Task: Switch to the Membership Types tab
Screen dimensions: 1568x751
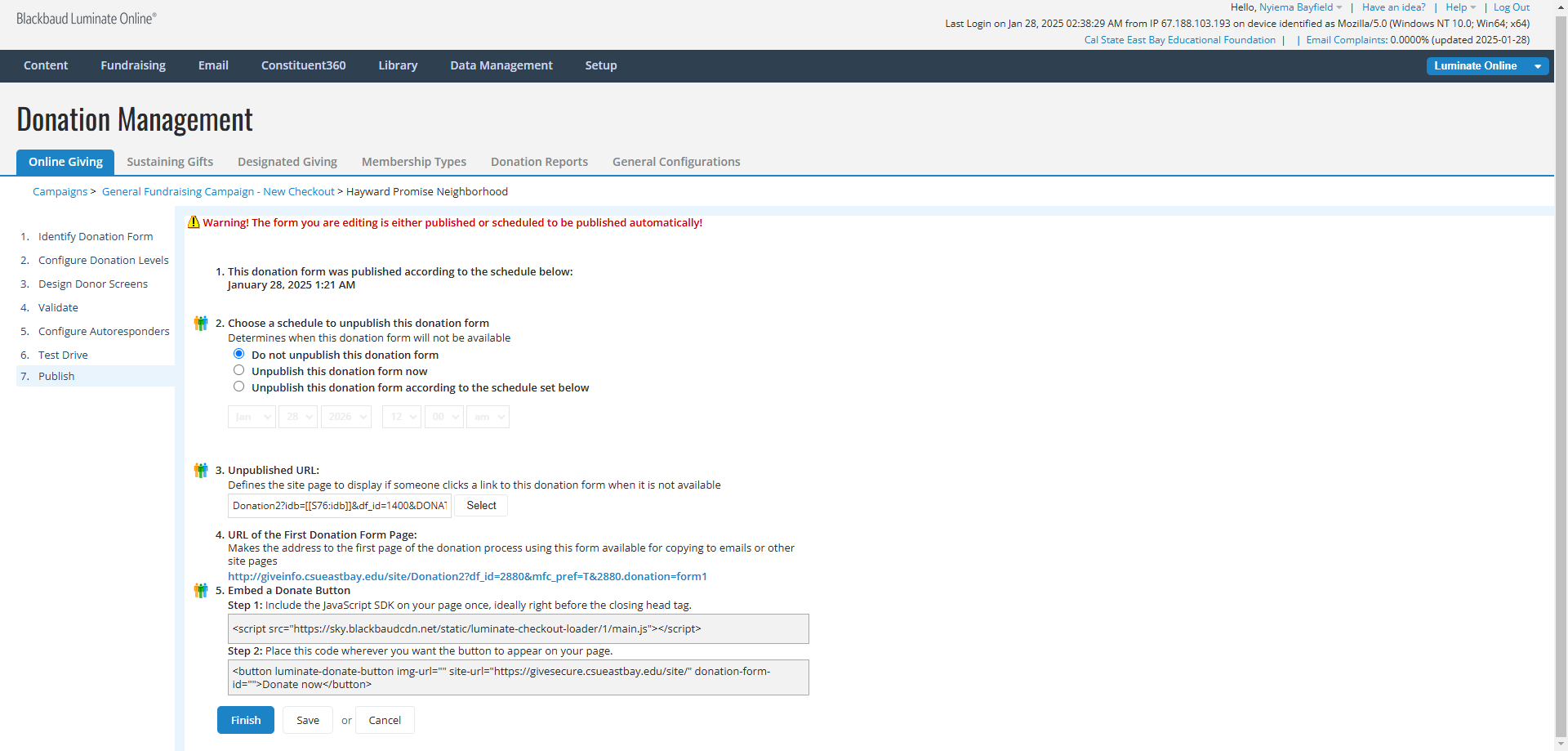Action: pos(414,162)
